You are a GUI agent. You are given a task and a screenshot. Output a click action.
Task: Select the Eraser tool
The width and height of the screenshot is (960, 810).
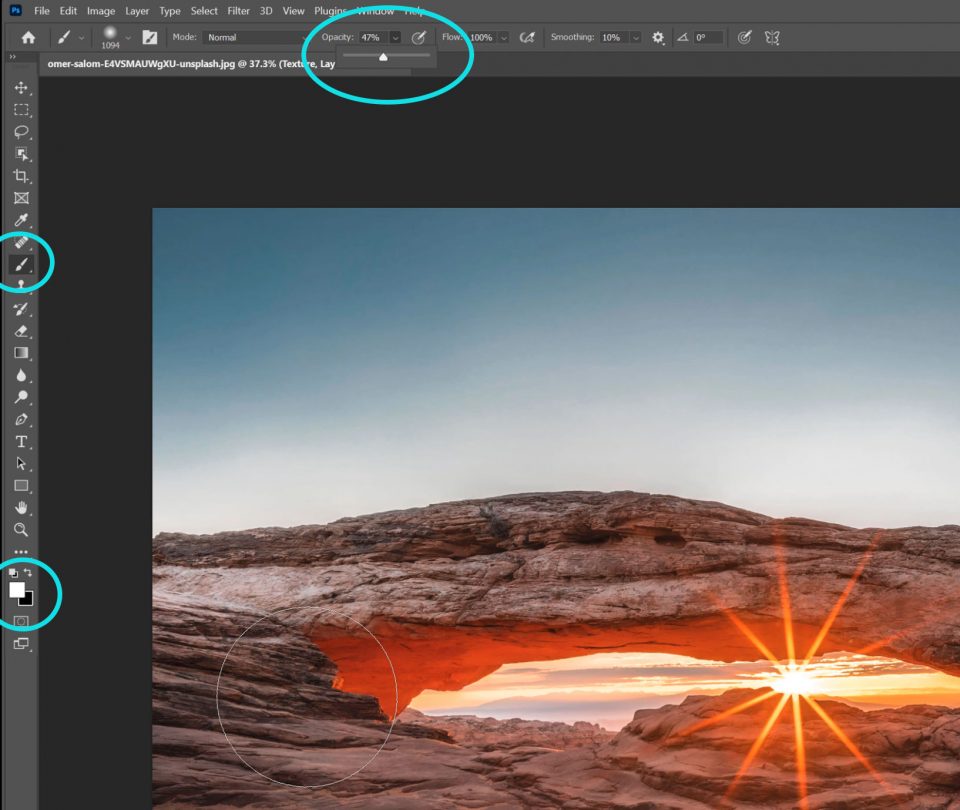pyautogui.click(x=20, y=331)
